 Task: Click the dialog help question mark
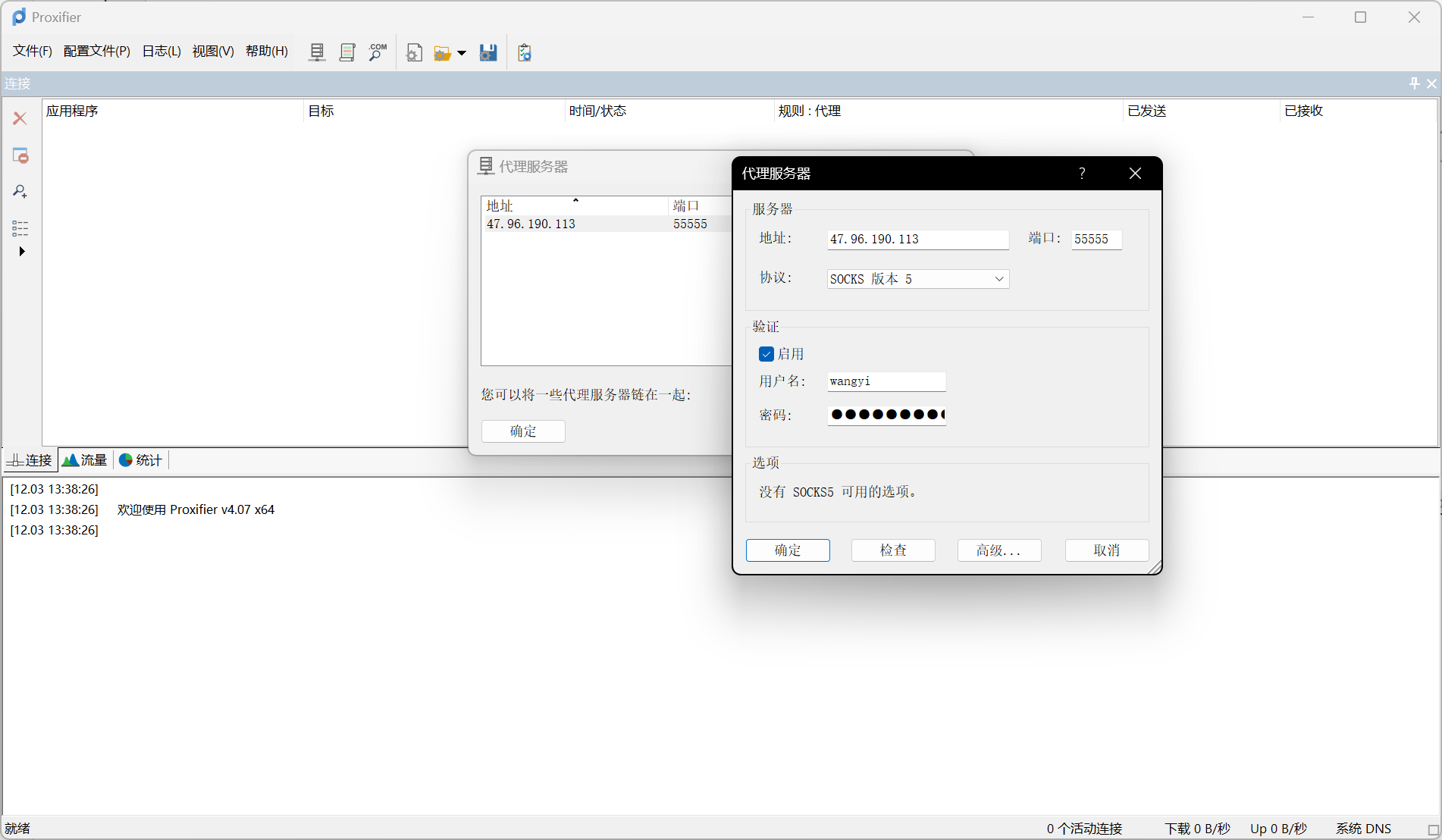coord(1082,174)
